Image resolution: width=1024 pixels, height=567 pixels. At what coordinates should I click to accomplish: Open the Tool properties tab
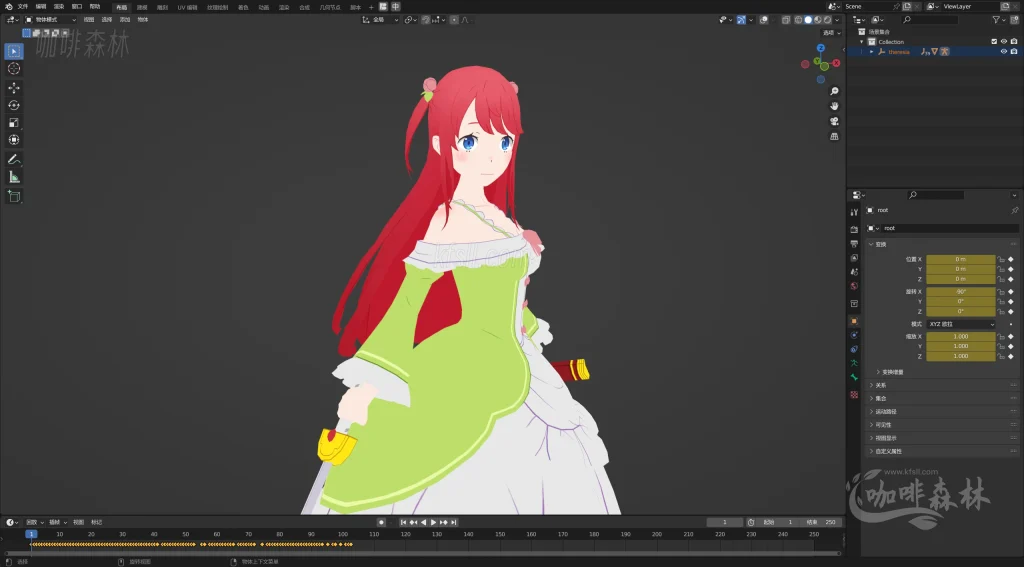coord(854,212)
